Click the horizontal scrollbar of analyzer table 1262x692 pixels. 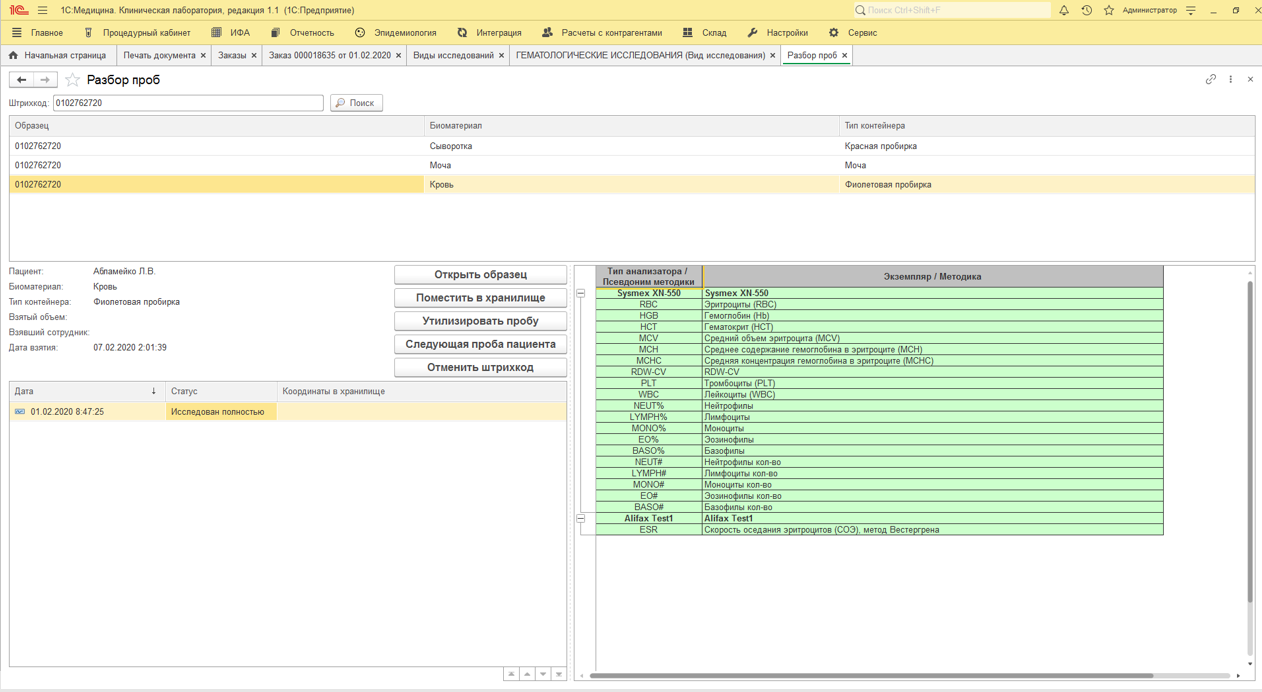pos(871,676)
